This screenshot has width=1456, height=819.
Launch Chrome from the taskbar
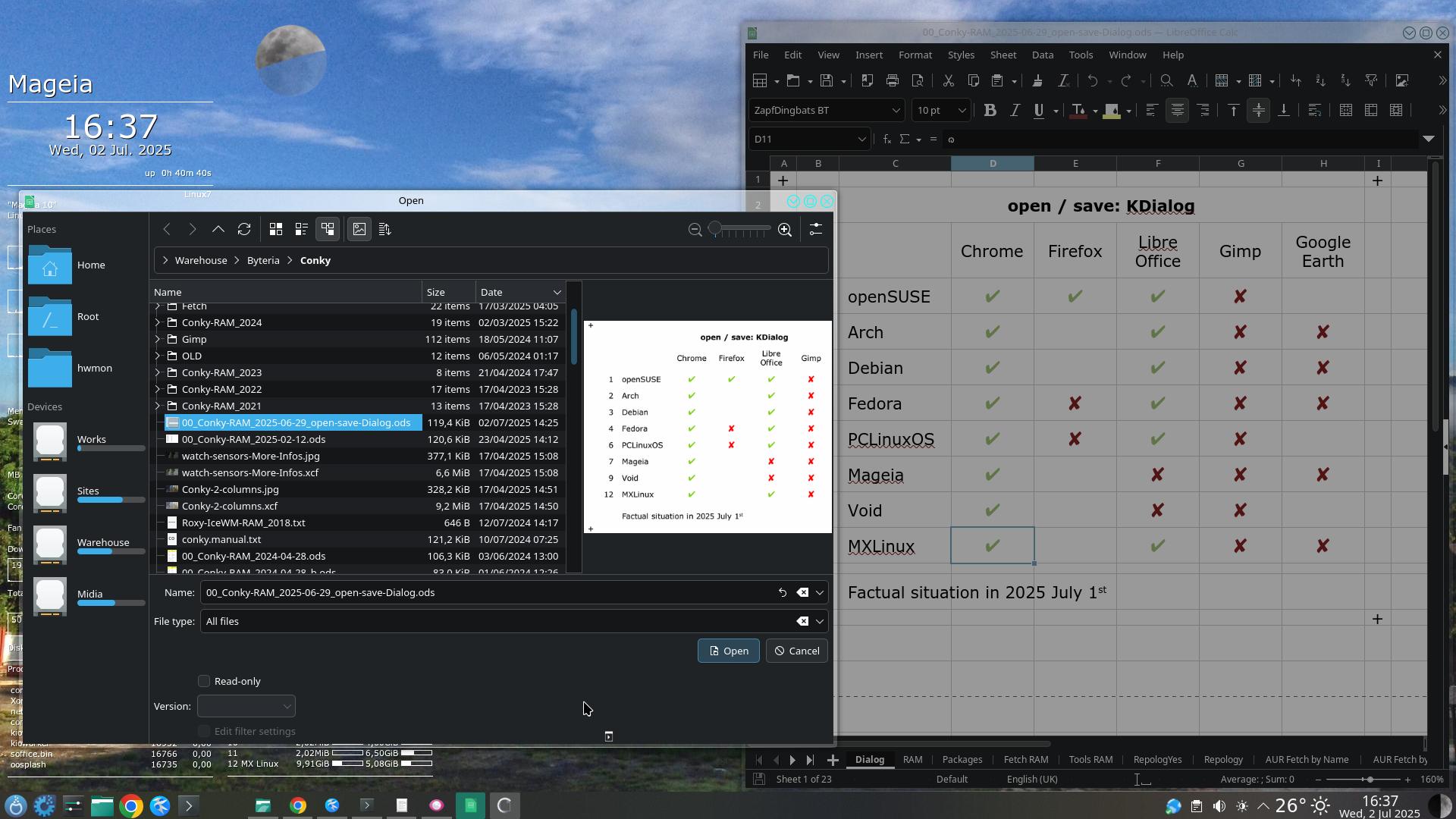(x=130, y=806)
